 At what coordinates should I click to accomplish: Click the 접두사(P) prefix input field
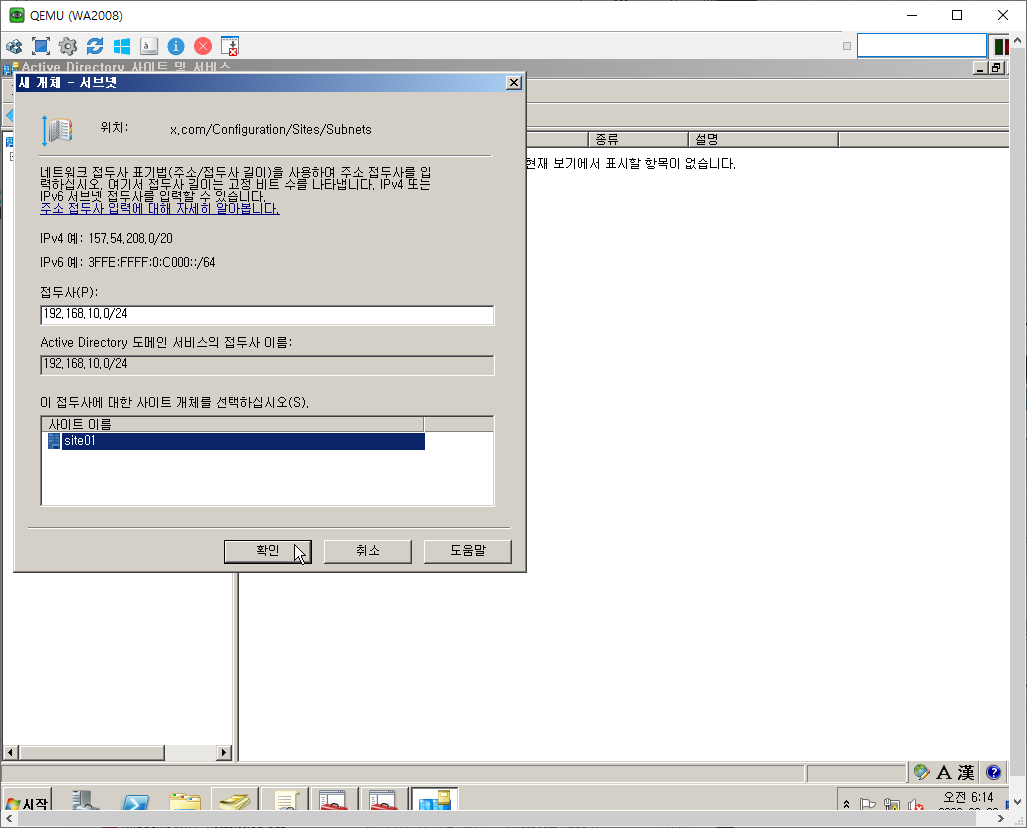(x=267, y=314)
